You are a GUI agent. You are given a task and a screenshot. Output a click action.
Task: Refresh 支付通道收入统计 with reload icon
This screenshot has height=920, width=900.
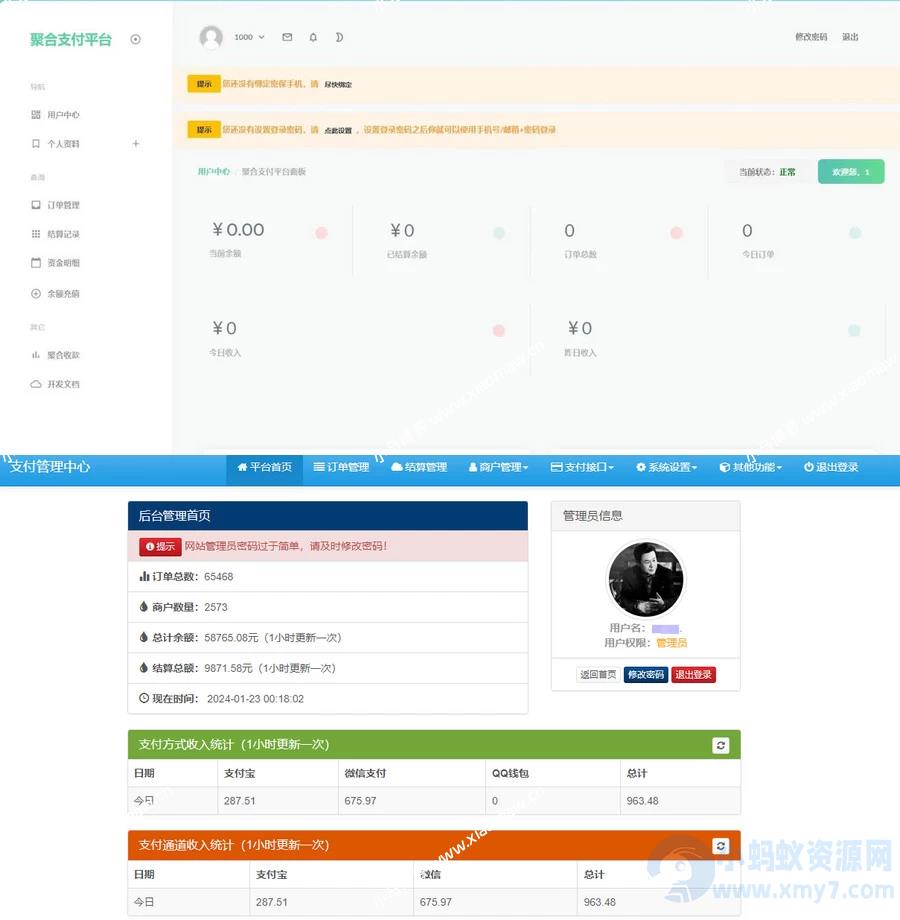pyautogui.click(x=720, y=845)
